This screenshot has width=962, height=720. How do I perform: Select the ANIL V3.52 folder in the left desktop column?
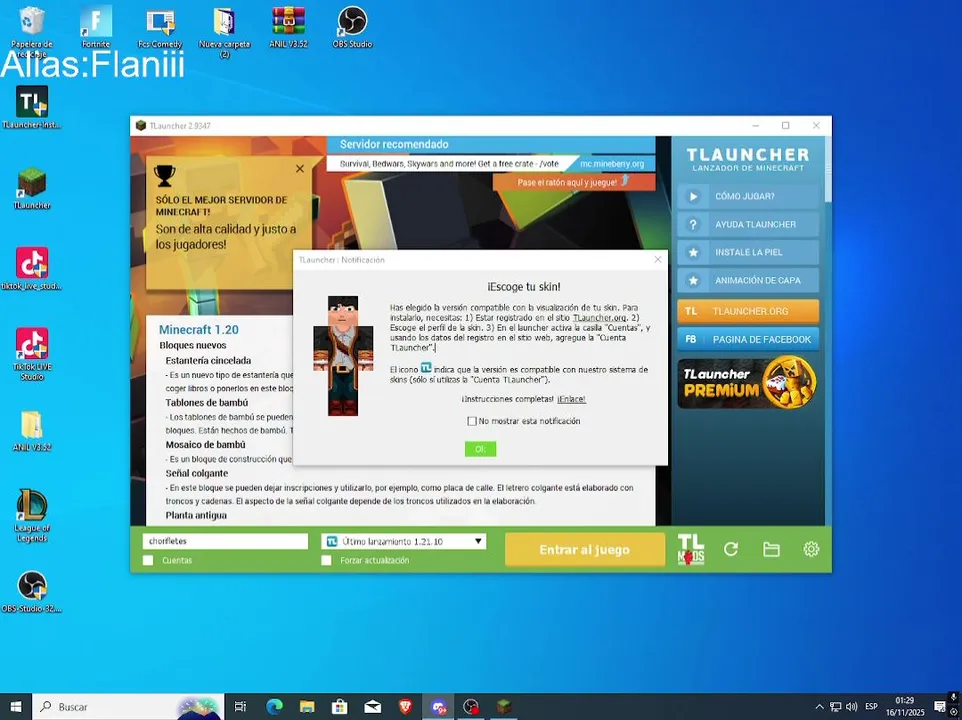31,430
